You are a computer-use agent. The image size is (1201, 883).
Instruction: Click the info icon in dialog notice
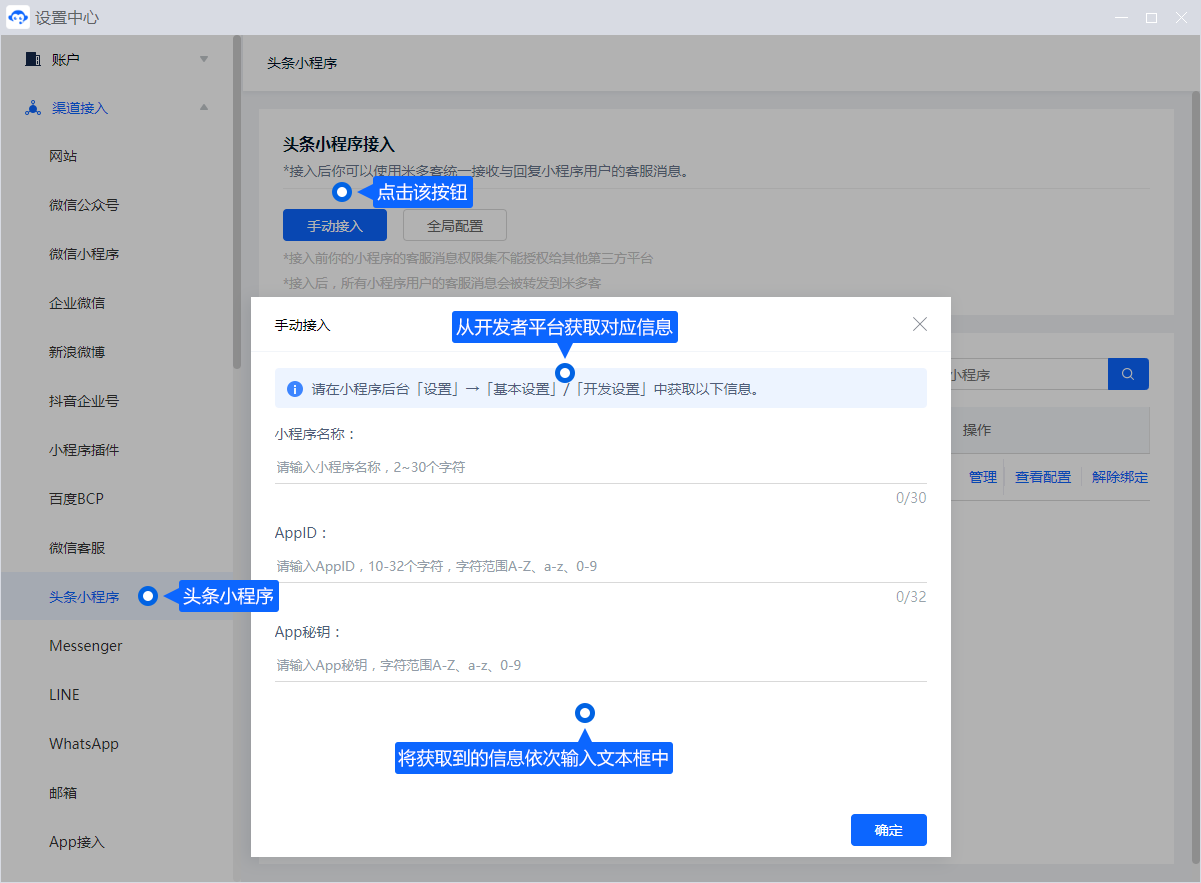click(295, 389)
